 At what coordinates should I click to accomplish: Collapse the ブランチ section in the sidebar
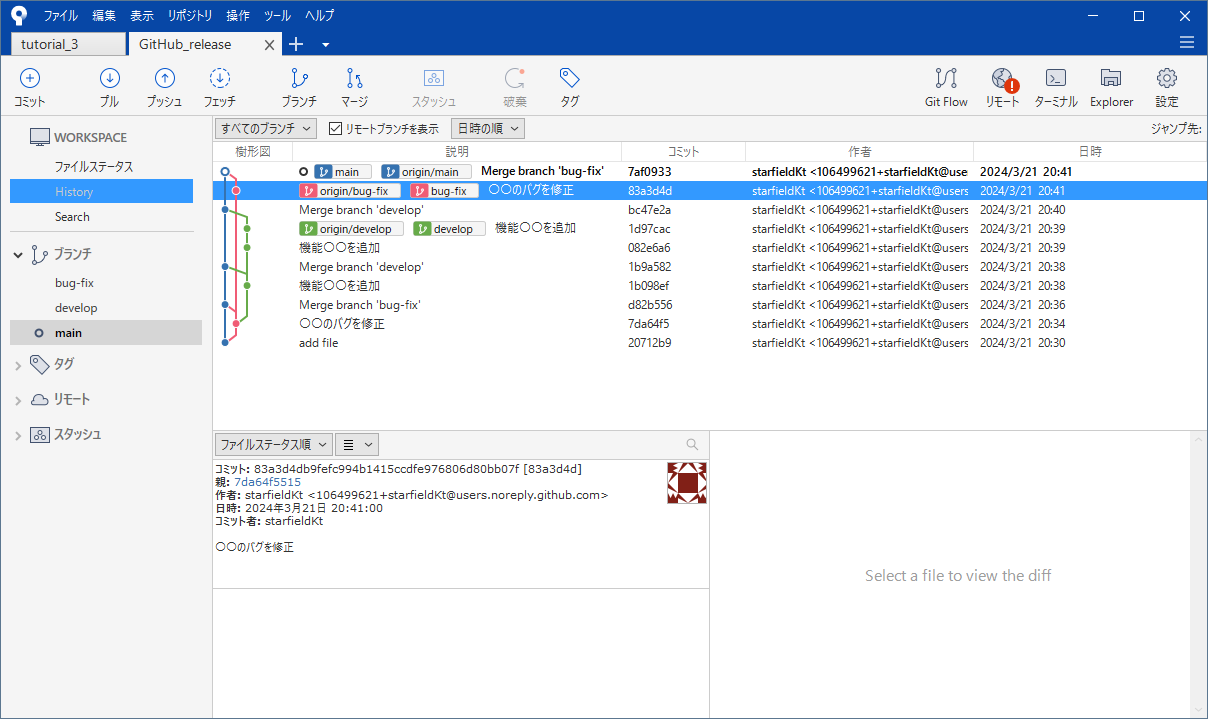point(18,255)
